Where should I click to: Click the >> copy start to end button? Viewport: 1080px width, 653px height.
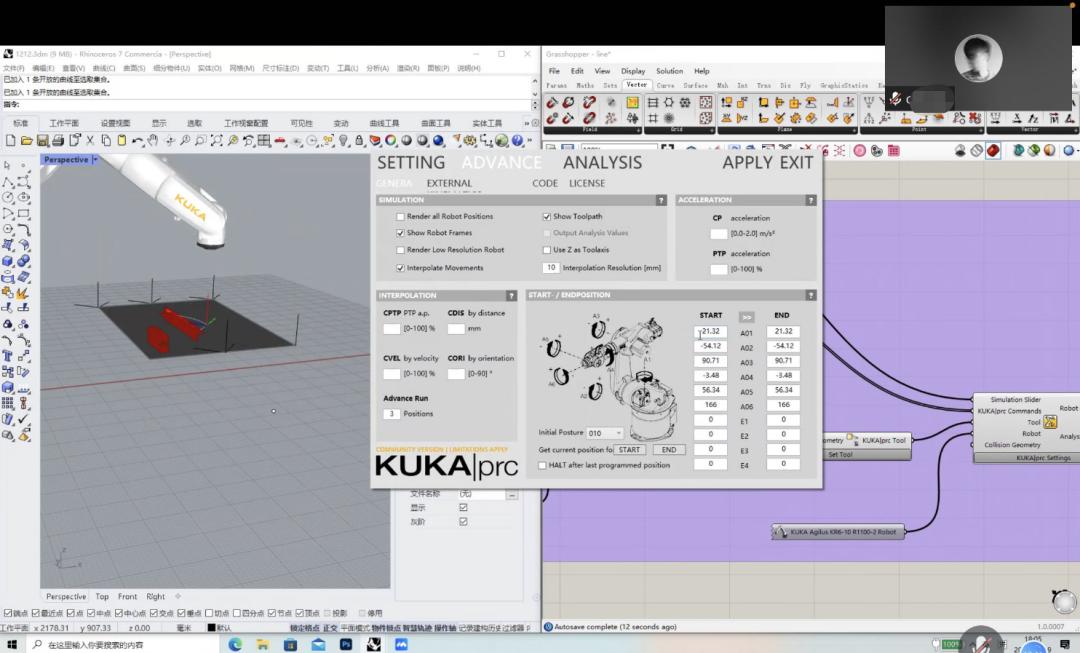746,316
